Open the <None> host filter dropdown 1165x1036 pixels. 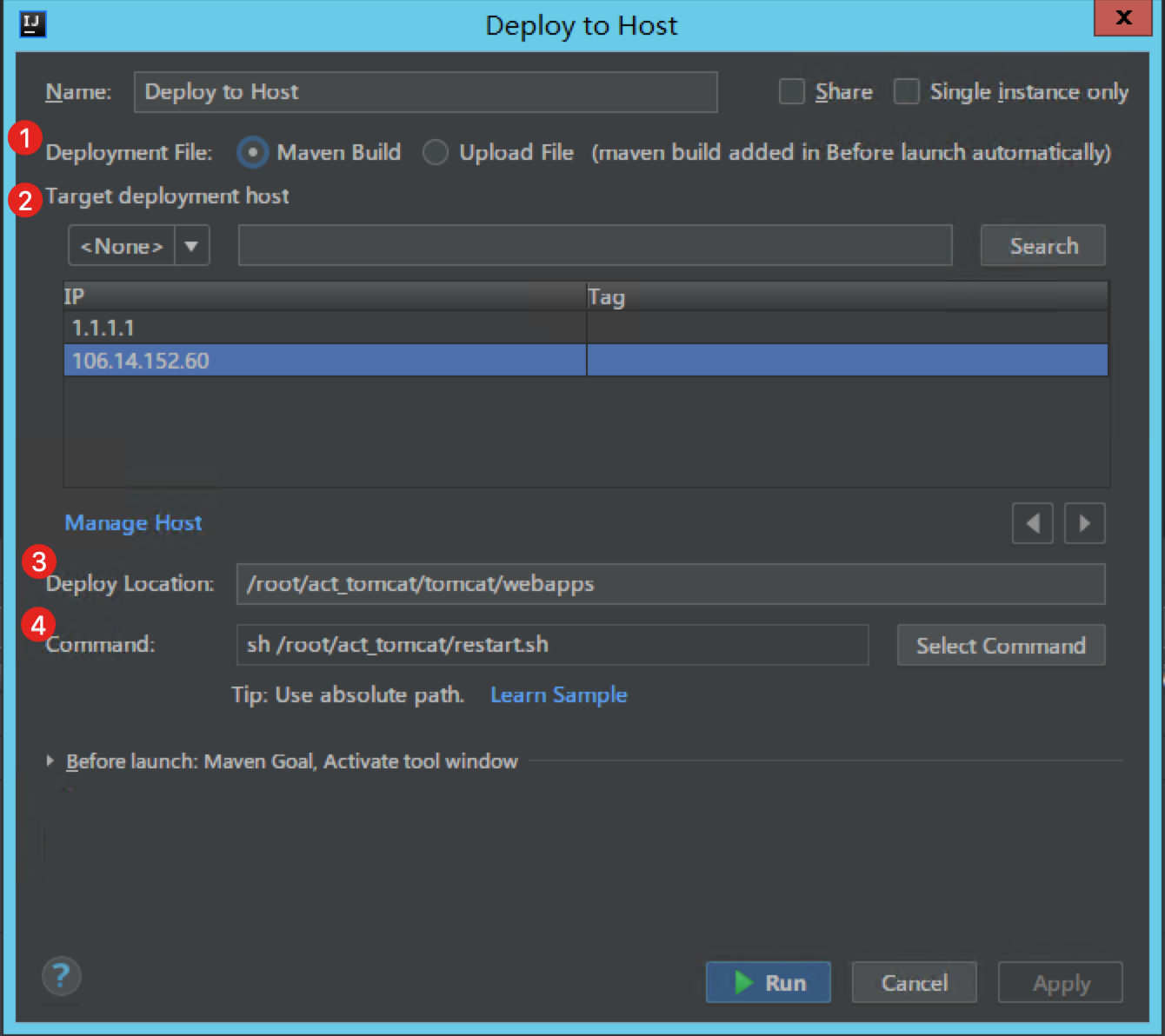click(191, 245)
